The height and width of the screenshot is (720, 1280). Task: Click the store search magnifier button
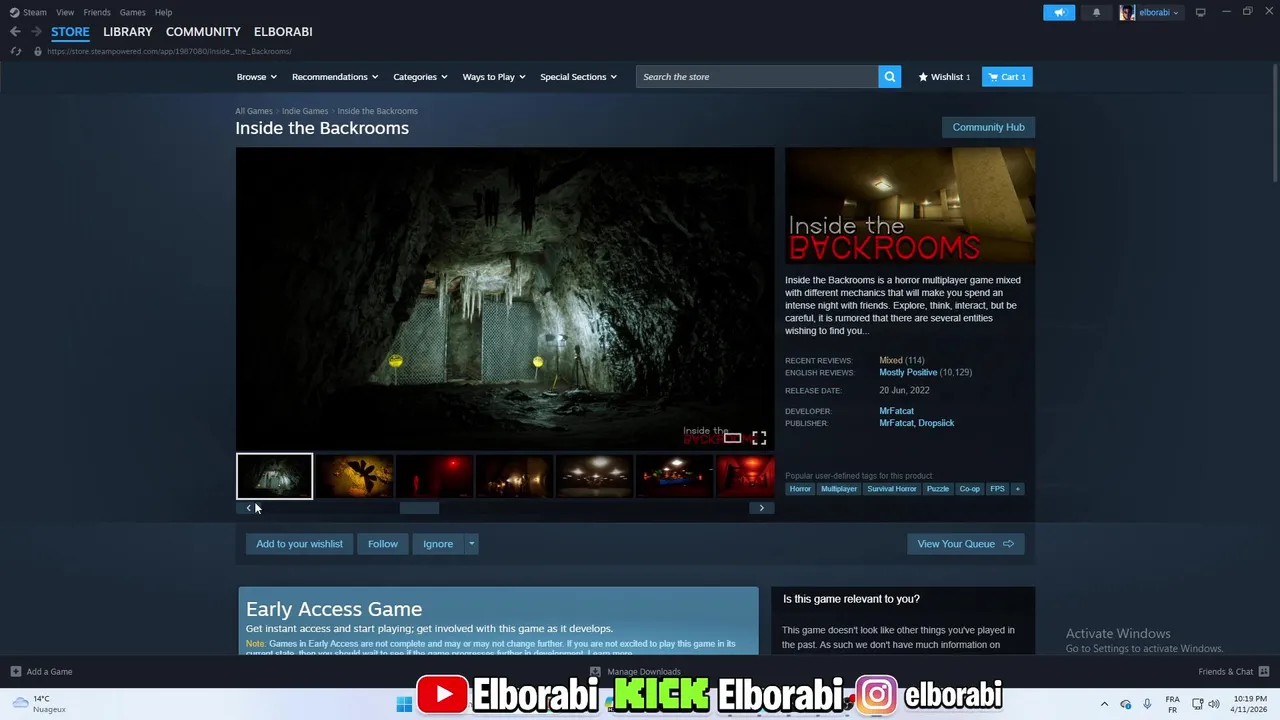point(889,77)
